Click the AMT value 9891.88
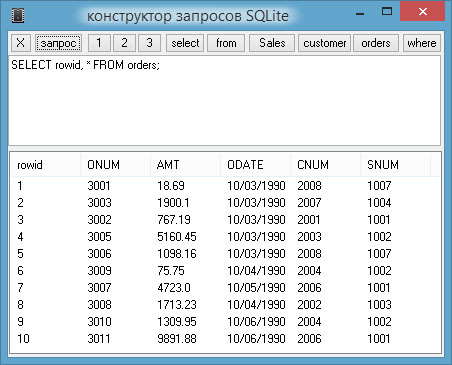Viewport: 452px width, 365px height. coord(177,339)
